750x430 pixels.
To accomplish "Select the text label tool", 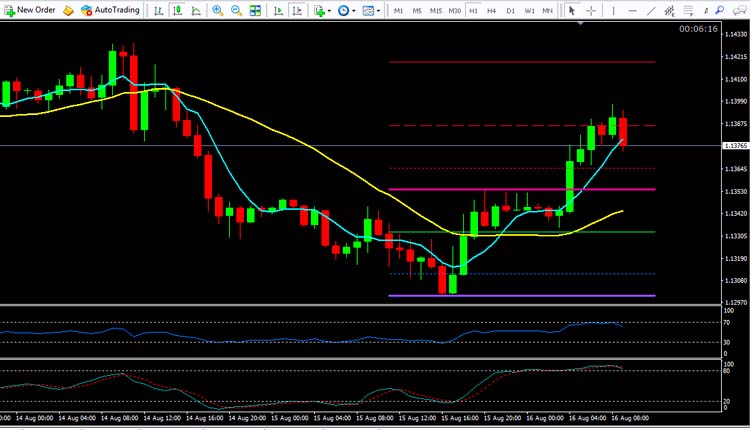I will click(706, 10).
